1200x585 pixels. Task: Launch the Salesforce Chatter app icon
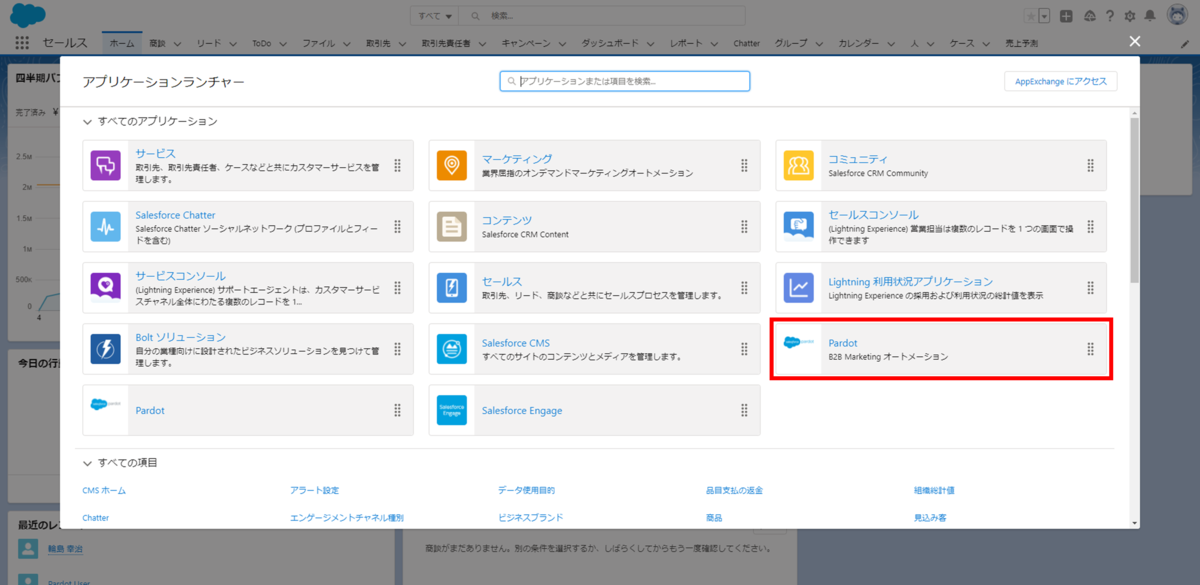(105, 227)
